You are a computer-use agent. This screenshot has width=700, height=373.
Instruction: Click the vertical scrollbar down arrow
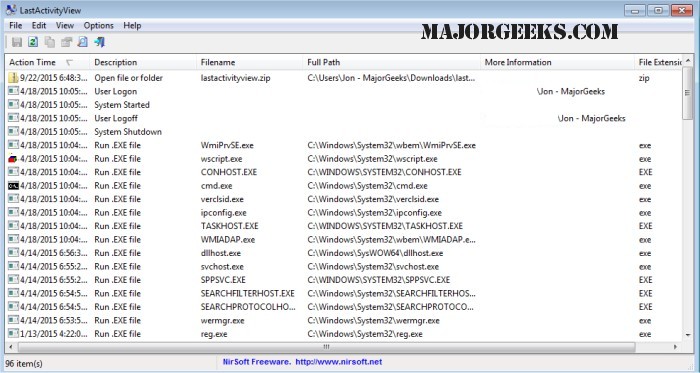pyautogui.click(x=688, y=335)
